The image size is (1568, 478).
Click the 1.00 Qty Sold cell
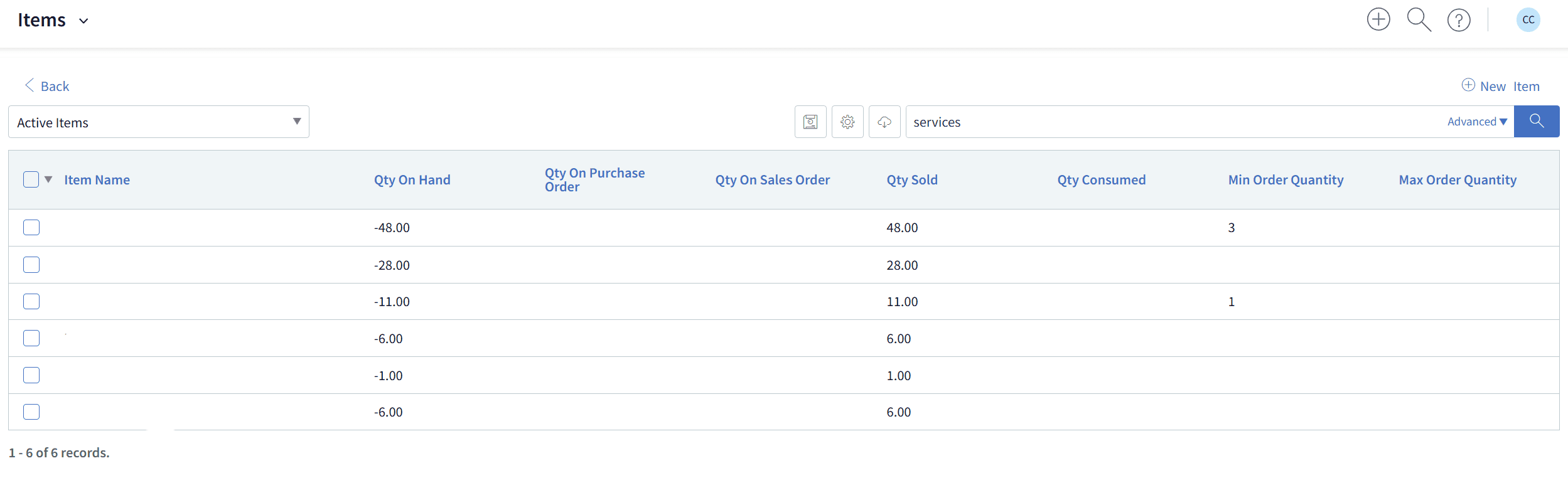pos(898,376)
